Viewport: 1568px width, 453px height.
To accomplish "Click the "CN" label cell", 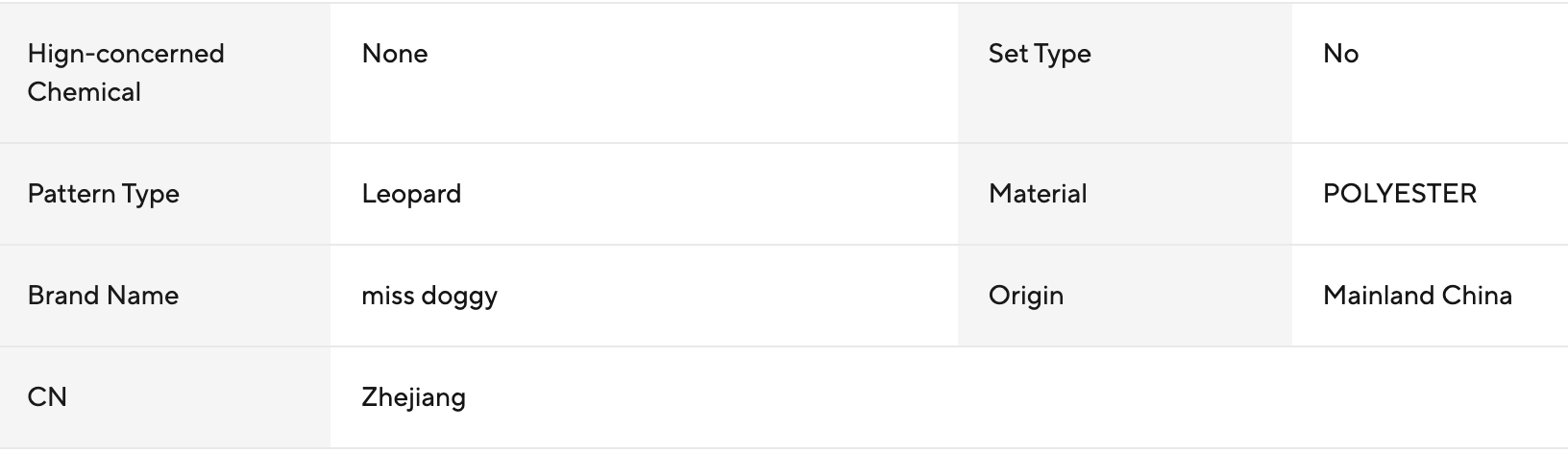I will [47, 397].
